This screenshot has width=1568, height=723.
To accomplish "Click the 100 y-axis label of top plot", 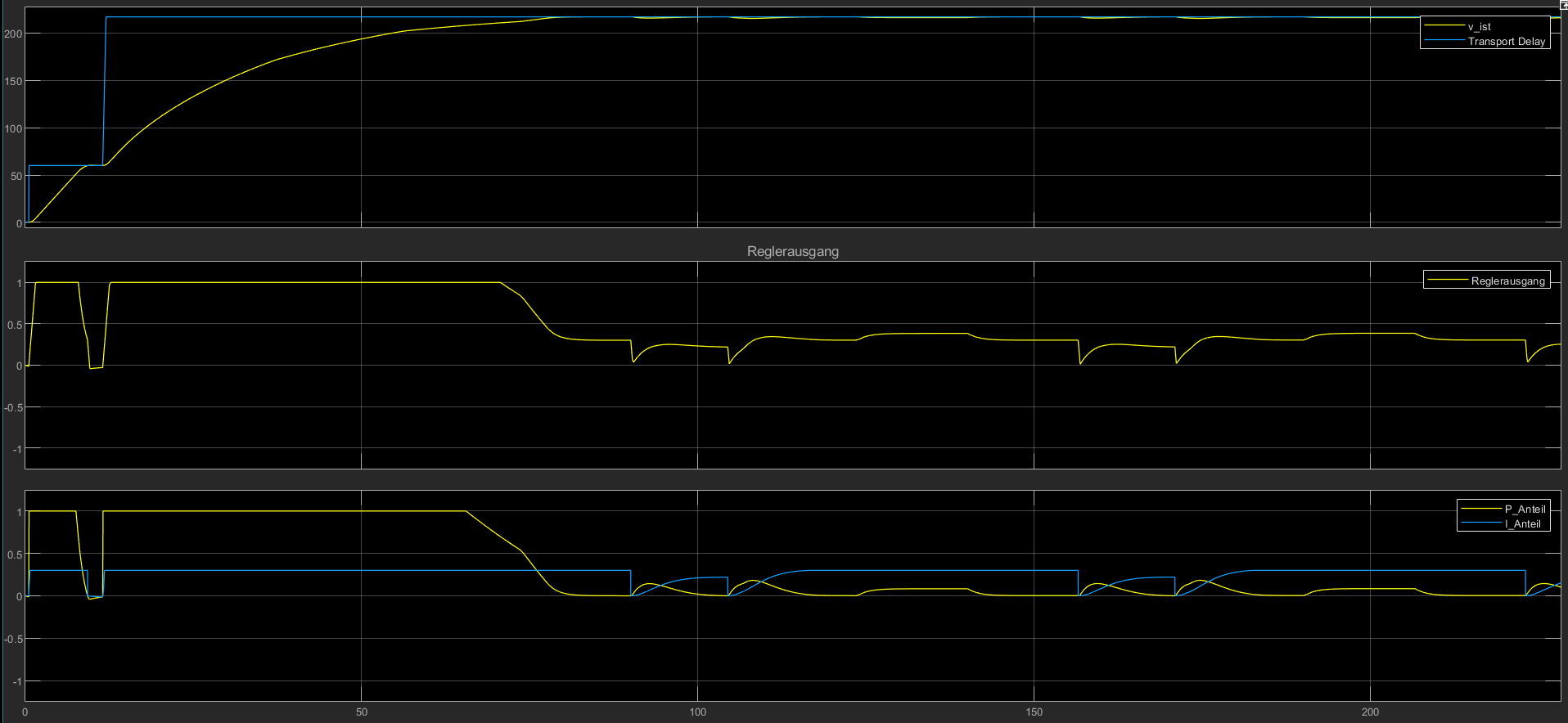I will coord(13,129).
